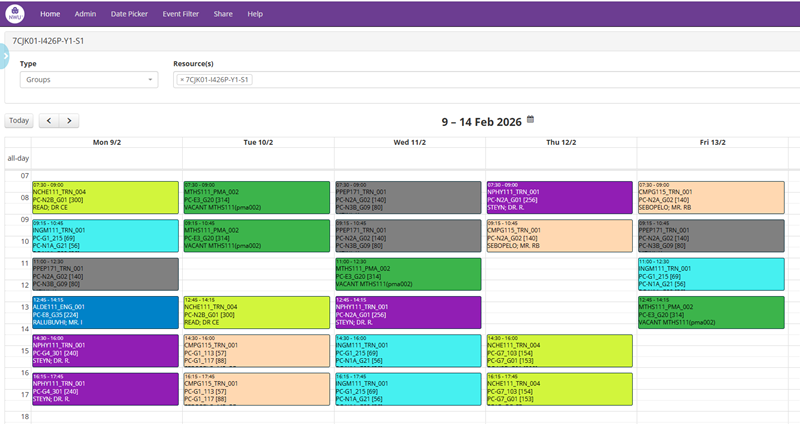The width and height of the screenshot is (800, 424).
Task: Open Wednesday 16:15 INGM111_TRN_001 event
Action: [408, 389]
